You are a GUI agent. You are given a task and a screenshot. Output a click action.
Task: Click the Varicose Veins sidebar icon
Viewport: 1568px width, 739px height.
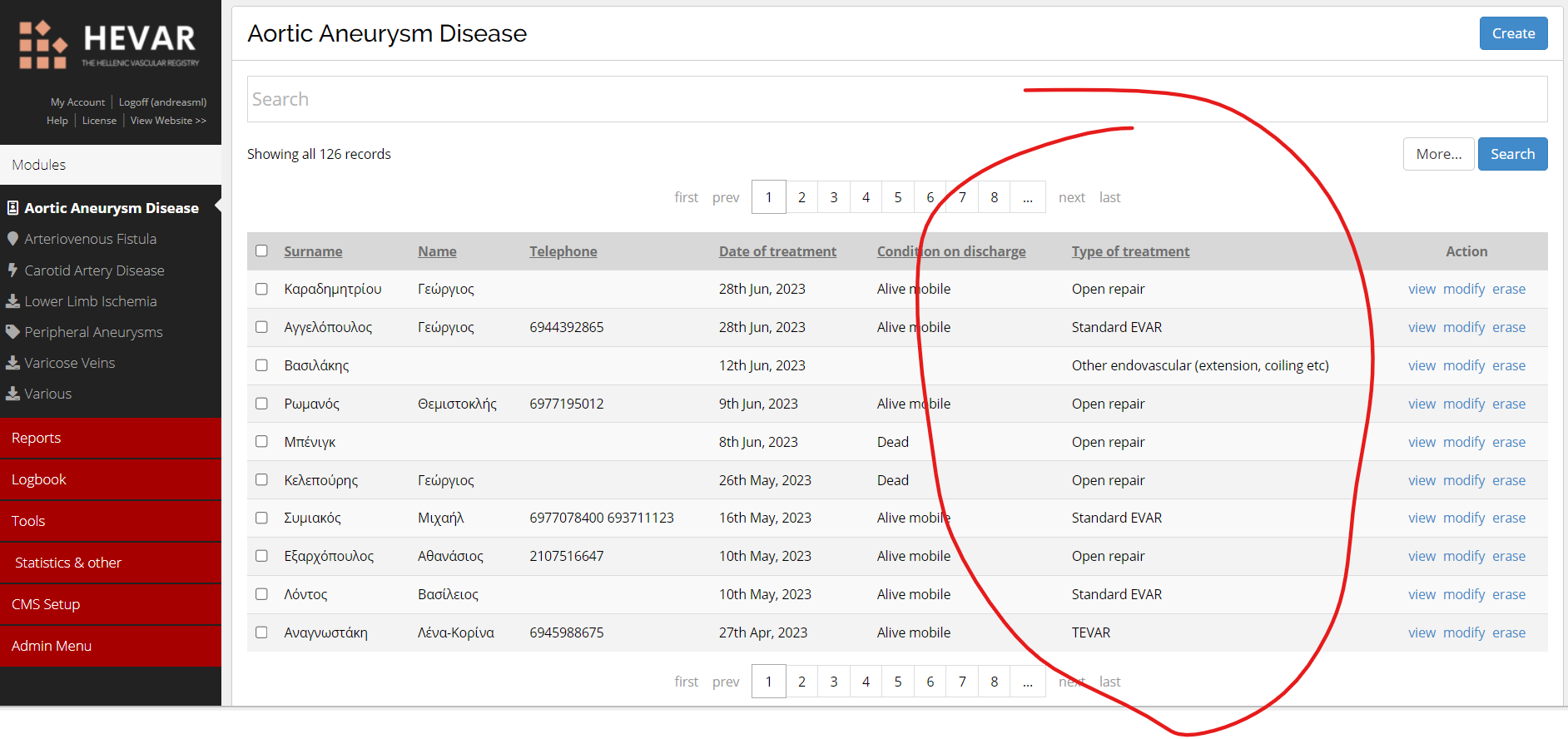(12, 363)
